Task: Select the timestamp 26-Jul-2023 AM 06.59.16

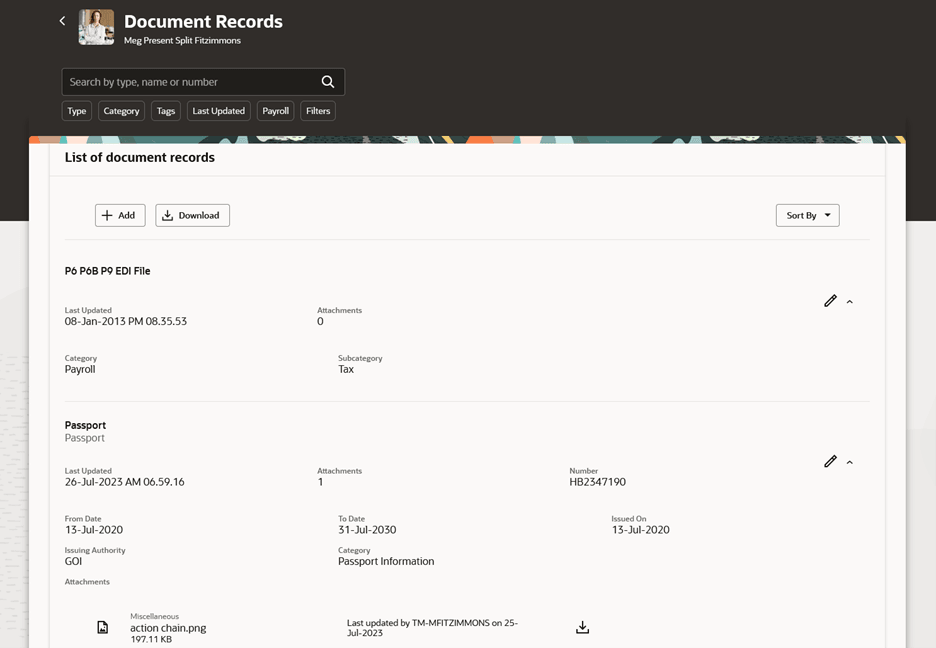Action: (x=125, y=482)
